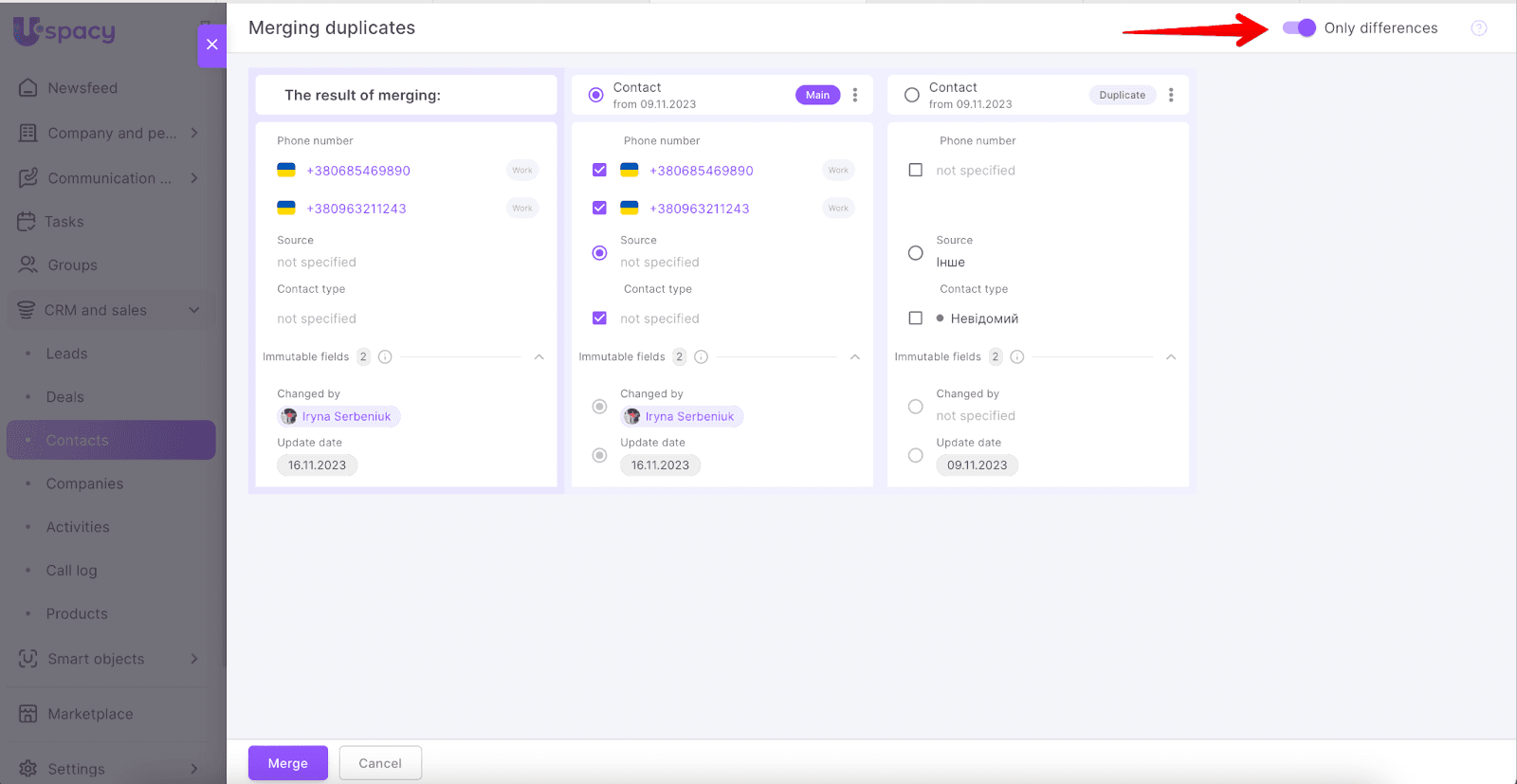Viewport: 1517px width, 784px height.
Task: Open Deals from the sidebar menu
Action: tap(64, 397)
